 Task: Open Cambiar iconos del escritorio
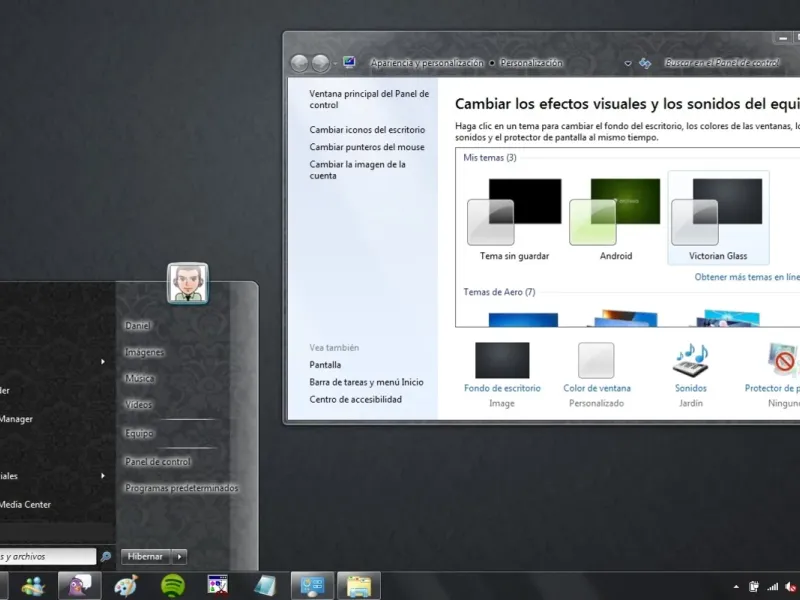coord(367,130)
